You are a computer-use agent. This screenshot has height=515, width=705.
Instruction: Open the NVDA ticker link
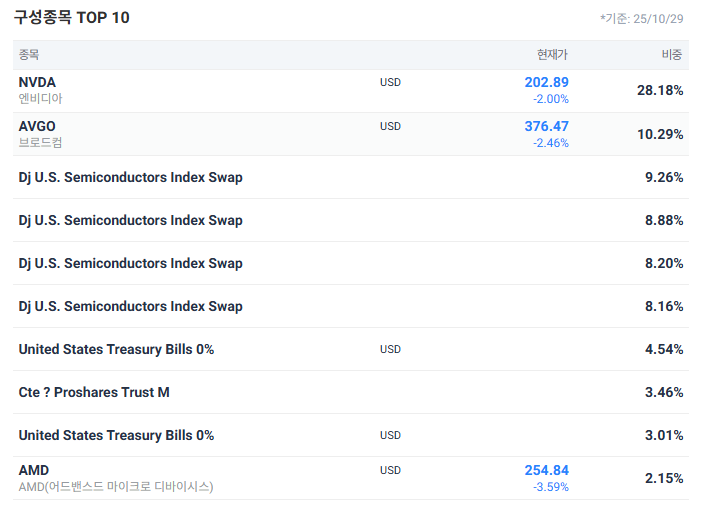[x=37, y=82]
